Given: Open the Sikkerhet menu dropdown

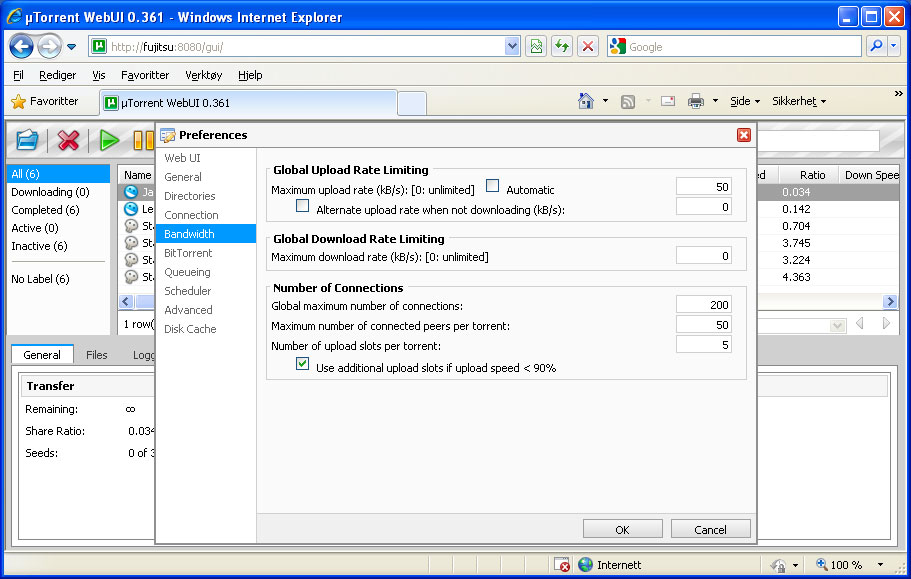Looking at the screenshot, I should tap(799, 101).
